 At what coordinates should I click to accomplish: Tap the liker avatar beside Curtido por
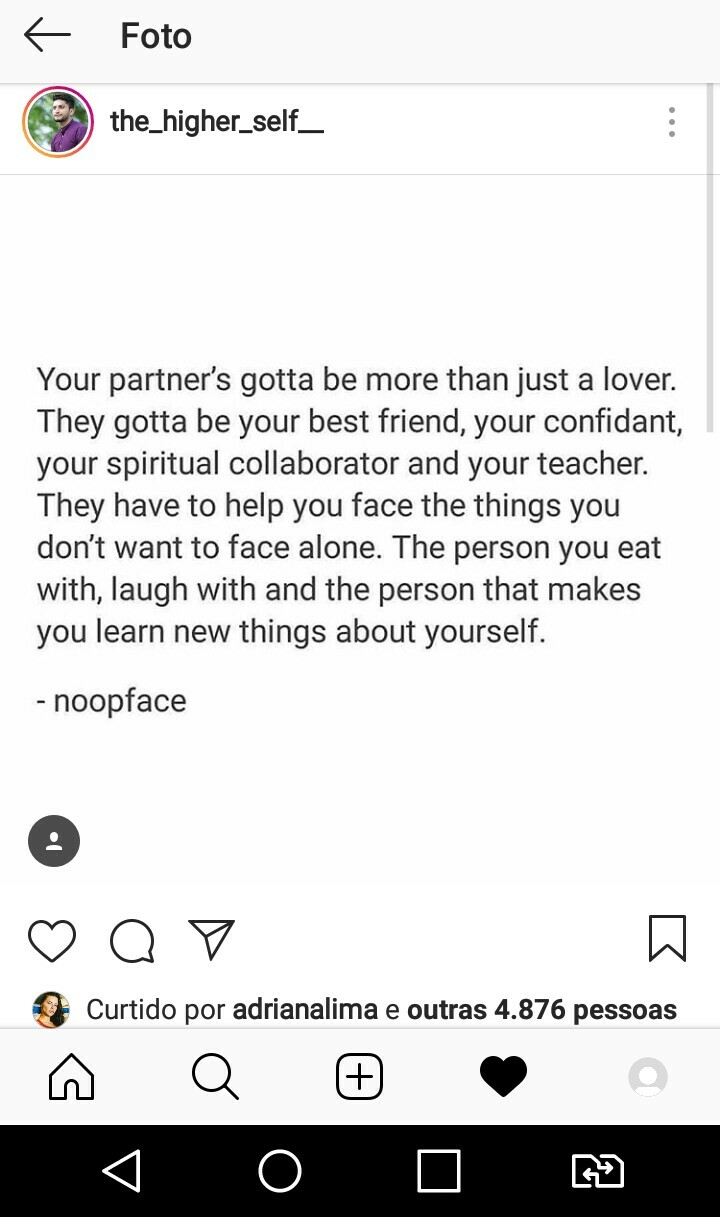(51, 1010)
